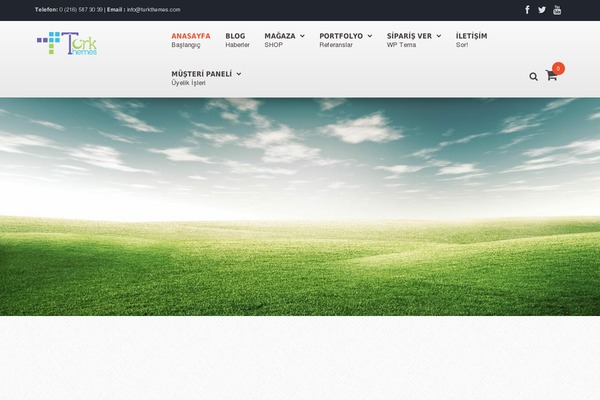600x400 pixels.
Task: Click the info@turkthemes.com email link
Action: [153, 10]
